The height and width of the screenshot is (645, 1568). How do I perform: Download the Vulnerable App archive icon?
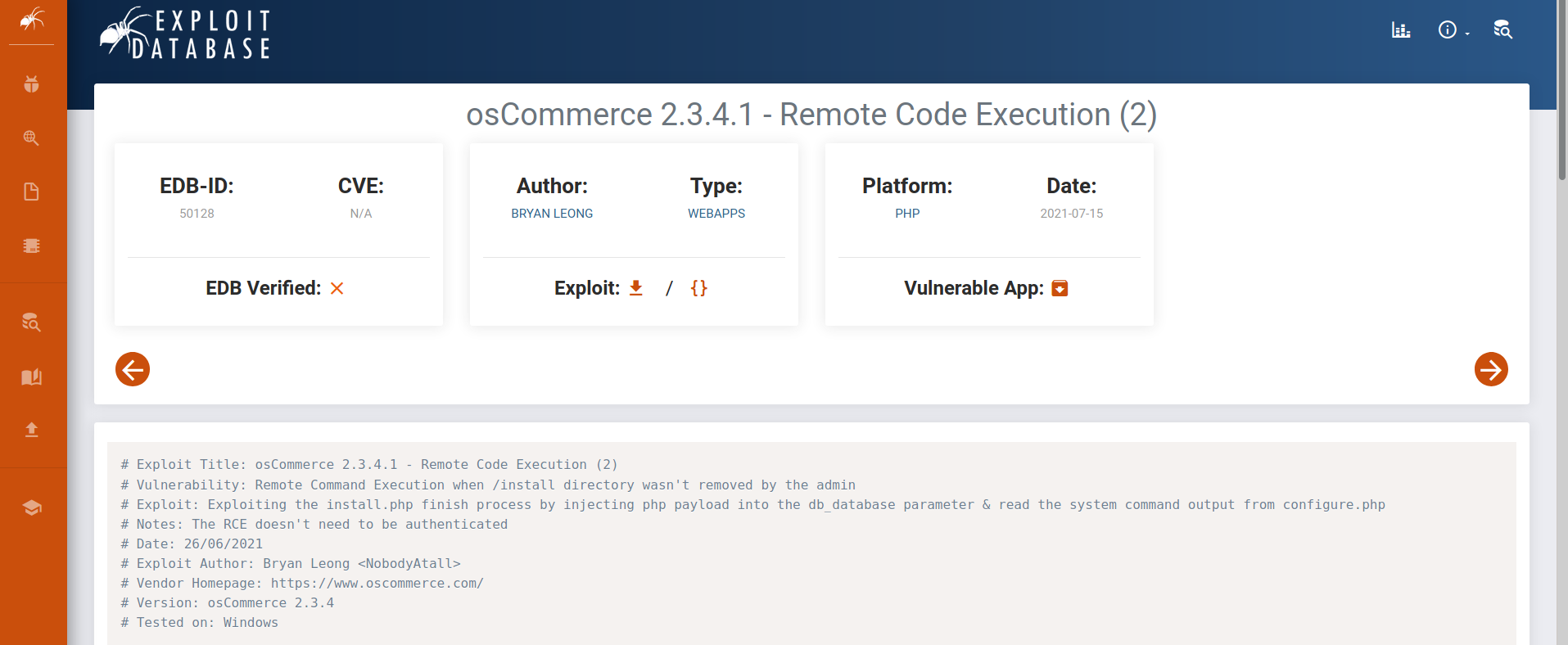point(1060,288)
